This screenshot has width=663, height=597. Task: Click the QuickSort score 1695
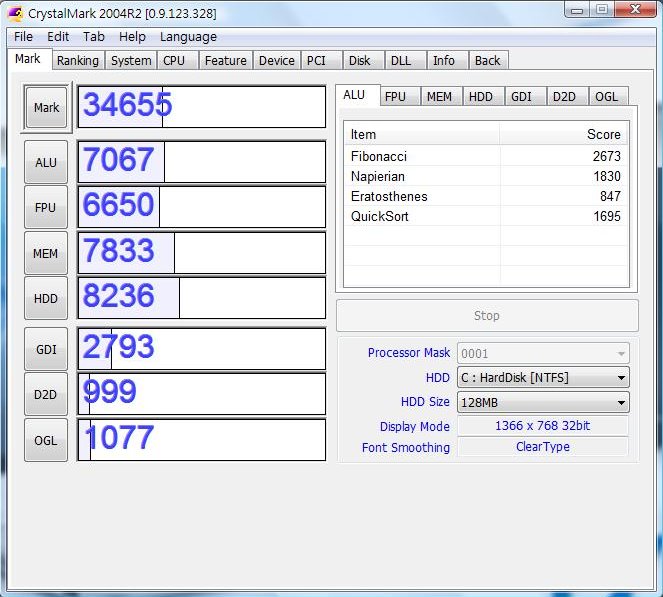coord(607,216)
